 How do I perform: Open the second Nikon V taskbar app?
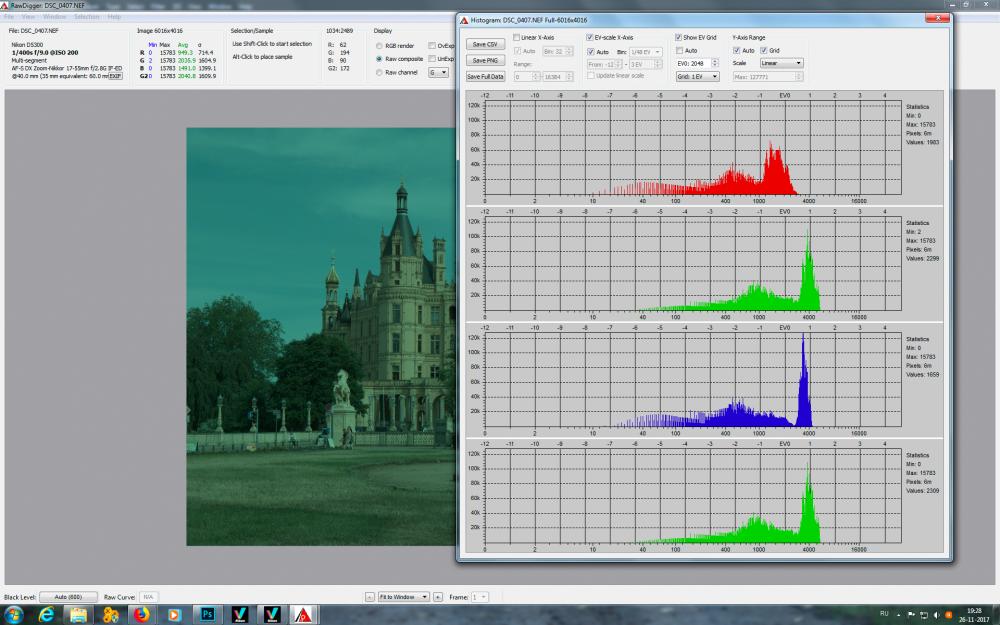tap(272, 615)
